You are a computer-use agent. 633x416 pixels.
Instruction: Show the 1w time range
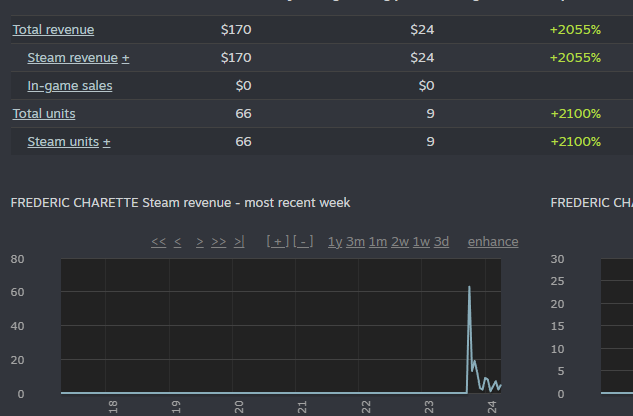(421, 242)
